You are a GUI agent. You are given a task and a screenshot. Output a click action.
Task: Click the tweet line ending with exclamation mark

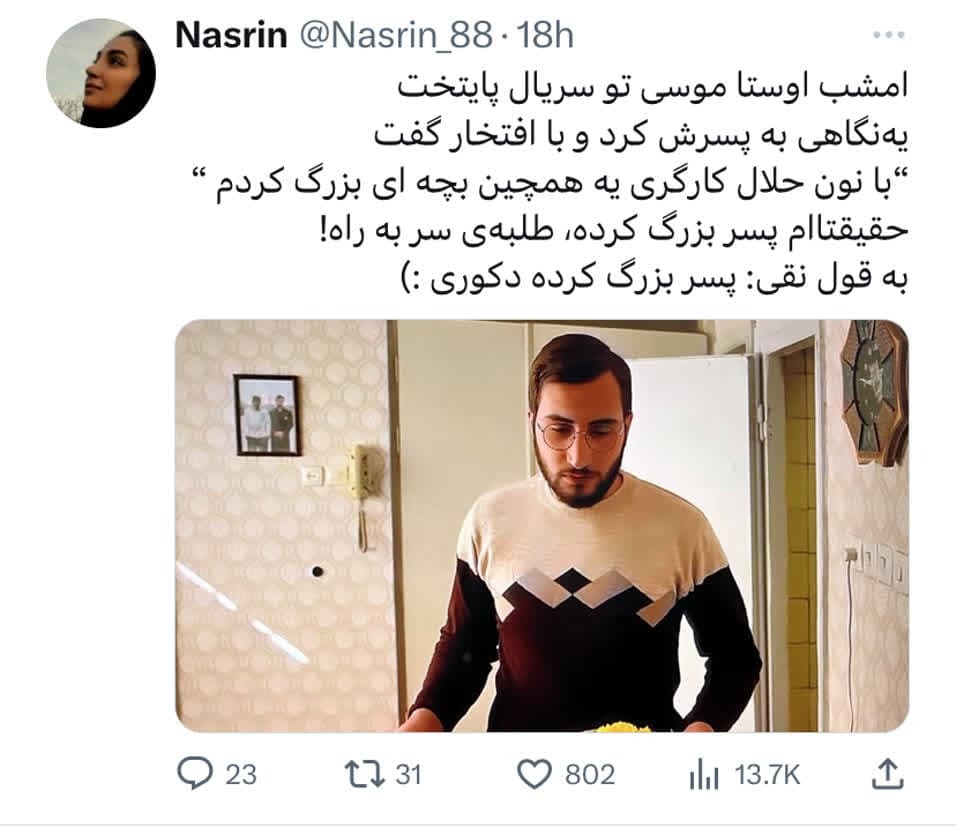click(x=614, y=232)
